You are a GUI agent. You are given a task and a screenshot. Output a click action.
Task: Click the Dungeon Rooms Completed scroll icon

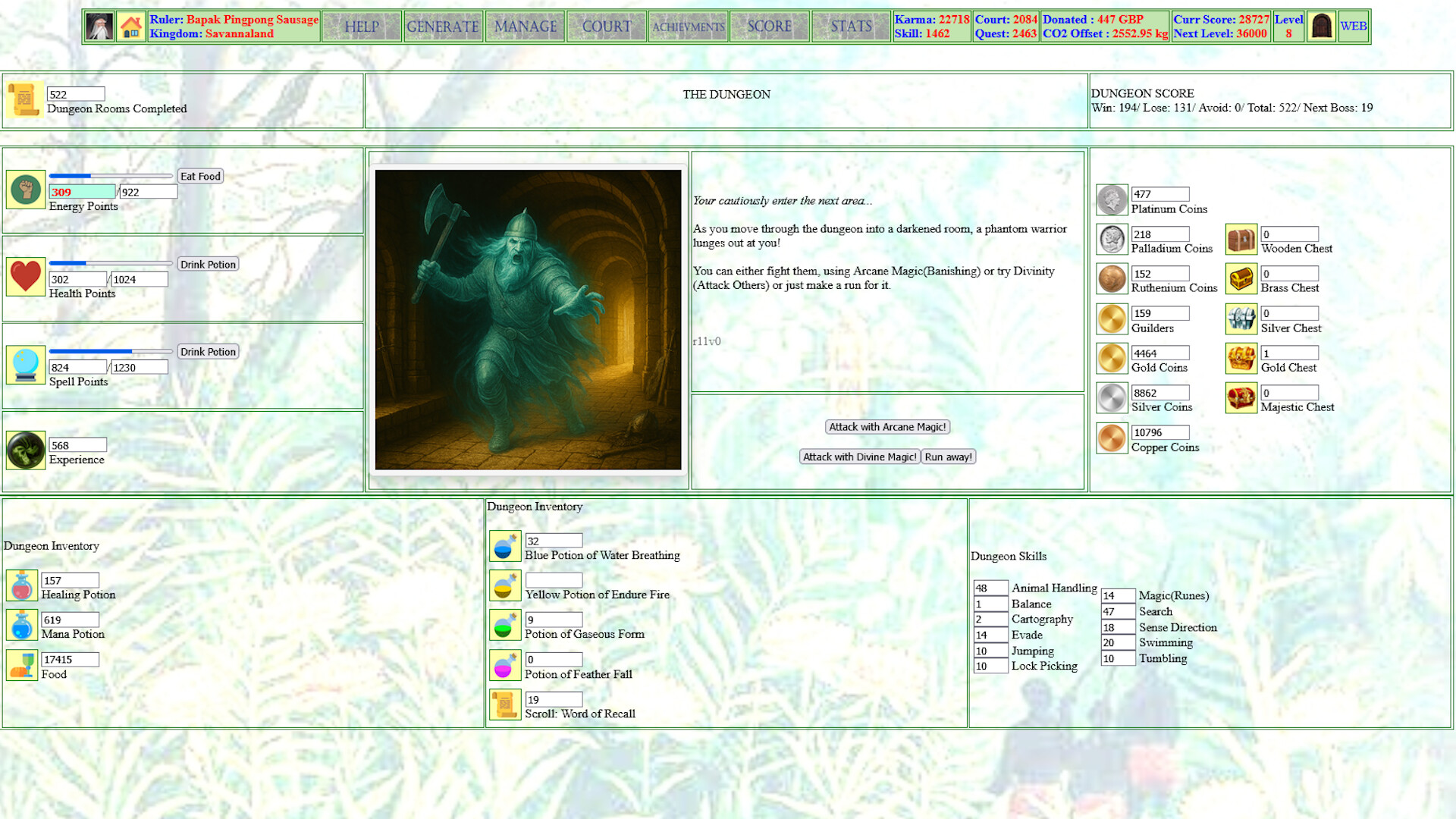[x=24, y=100]
